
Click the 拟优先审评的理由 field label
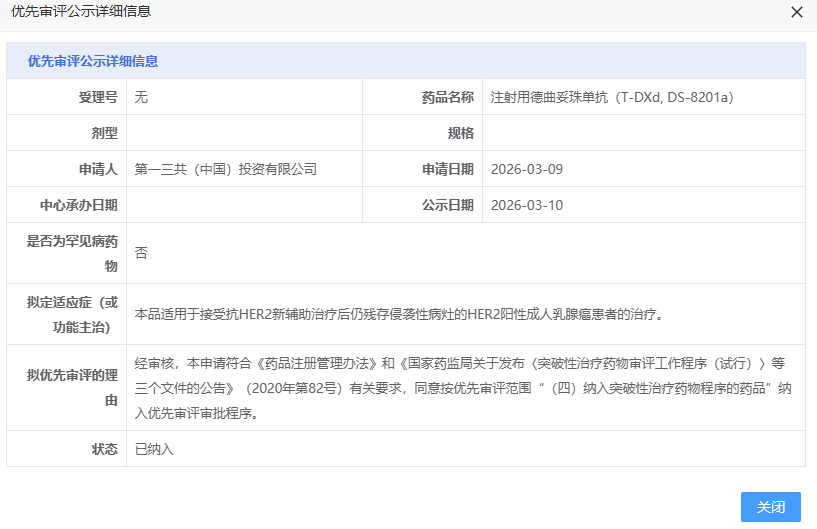(72, 387)
